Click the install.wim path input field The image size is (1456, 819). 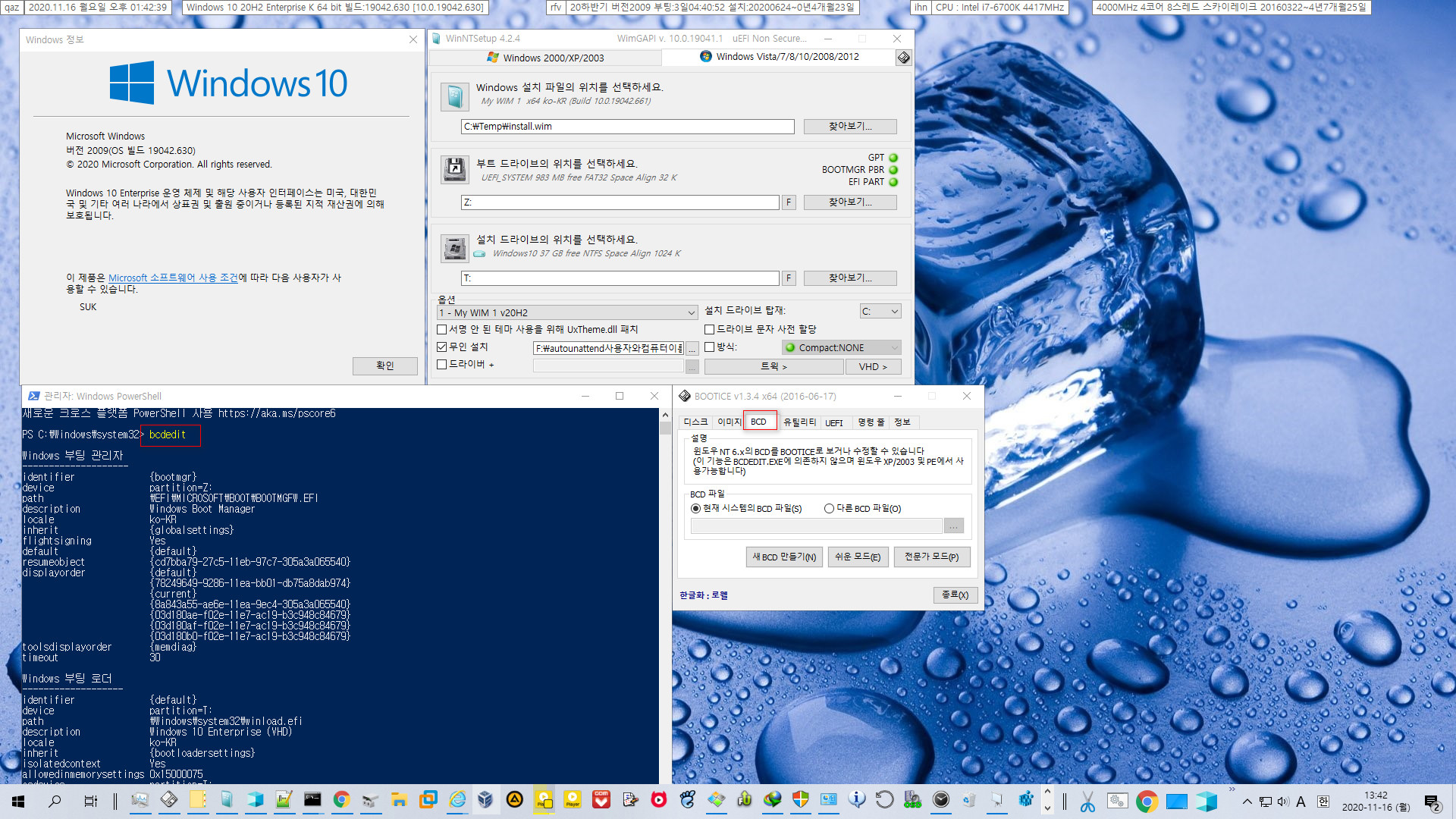coord(627,127)
